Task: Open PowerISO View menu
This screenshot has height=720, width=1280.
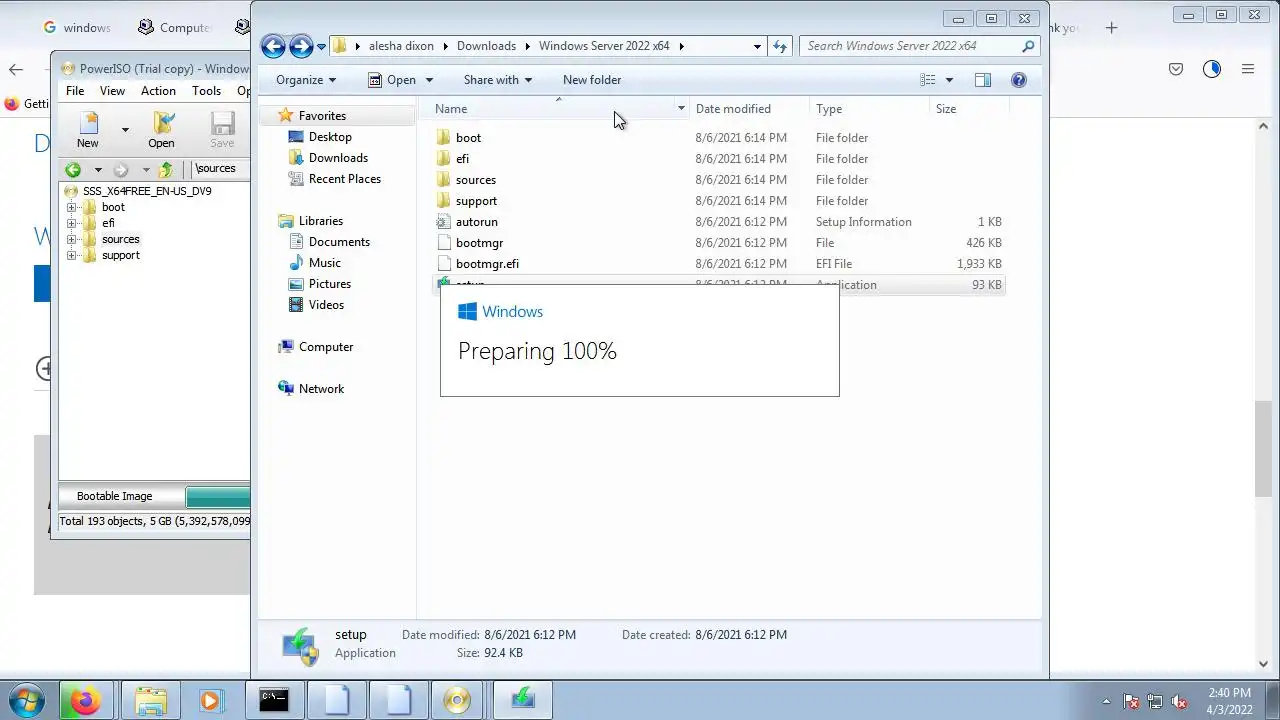Action: pyautogui.click(x=112, y=91)
